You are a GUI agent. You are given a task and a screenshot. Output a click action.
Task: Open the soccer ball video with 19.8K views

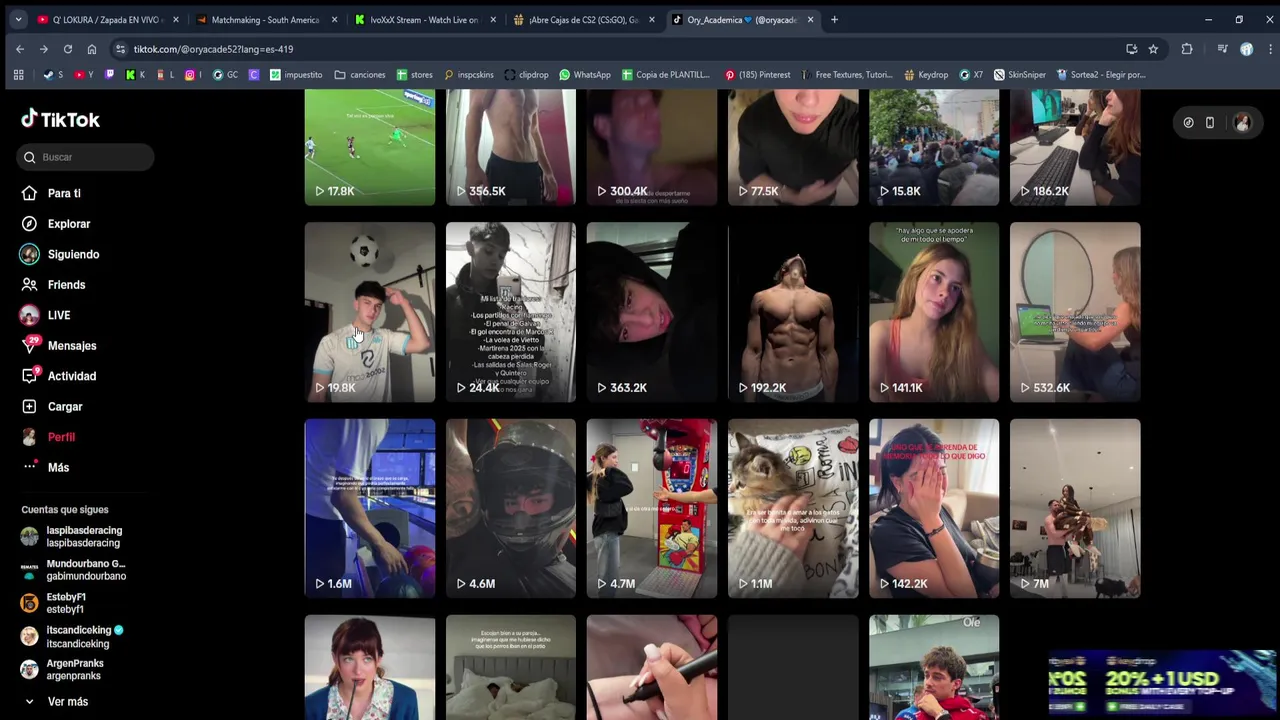tap(370, 312)
